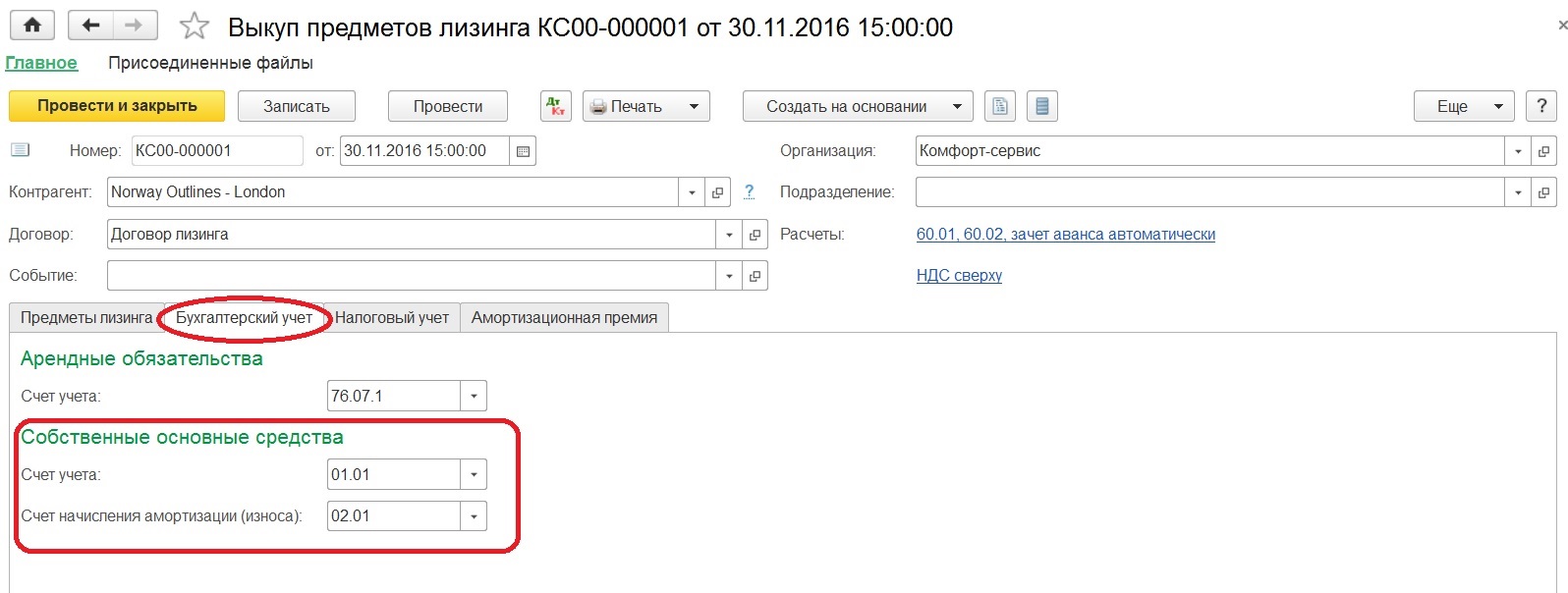Image resolution: width=1568 pixels, height=593 pixels.
Task: Add document to favorites with star
Action: tap(195, 26)
